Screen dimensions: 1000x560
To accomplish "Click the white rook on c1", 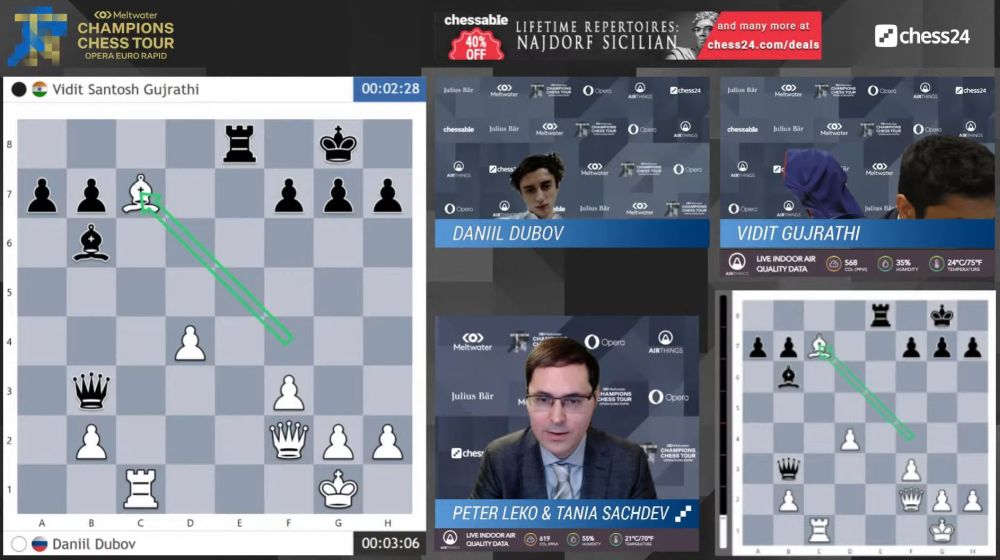I will pos(140,490).
